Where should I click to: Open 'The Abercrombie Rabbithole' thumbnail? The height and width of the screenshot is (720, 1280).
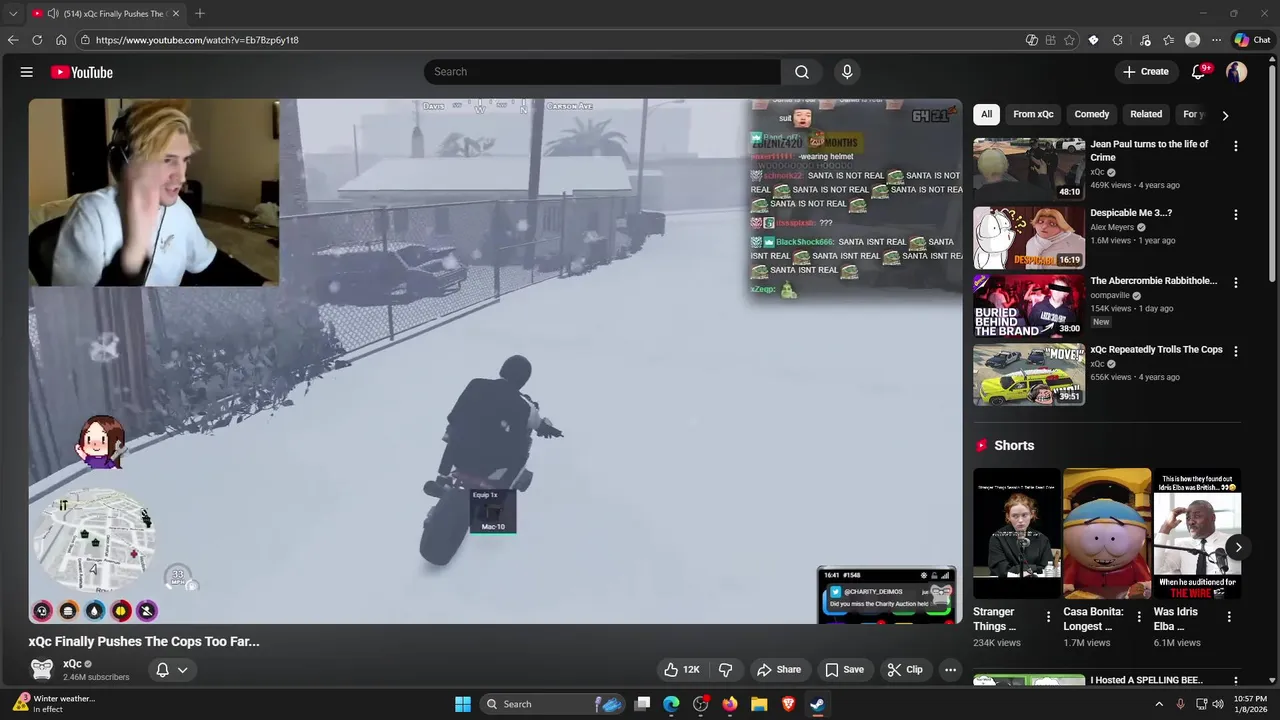[x=1029, y=306]
